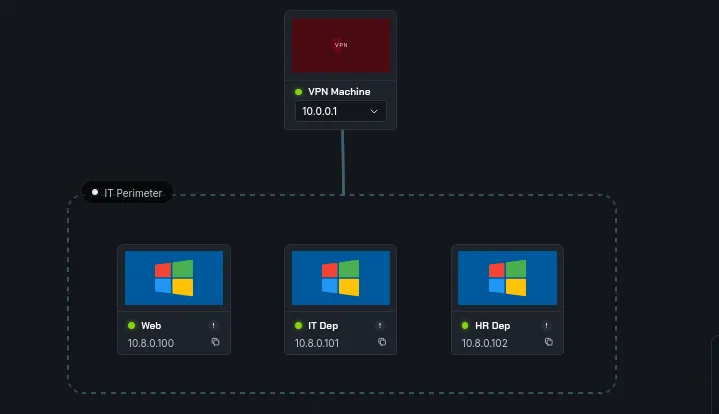
Task: Click the 10.8.0.101 IP address text
Action: (317, 343)
